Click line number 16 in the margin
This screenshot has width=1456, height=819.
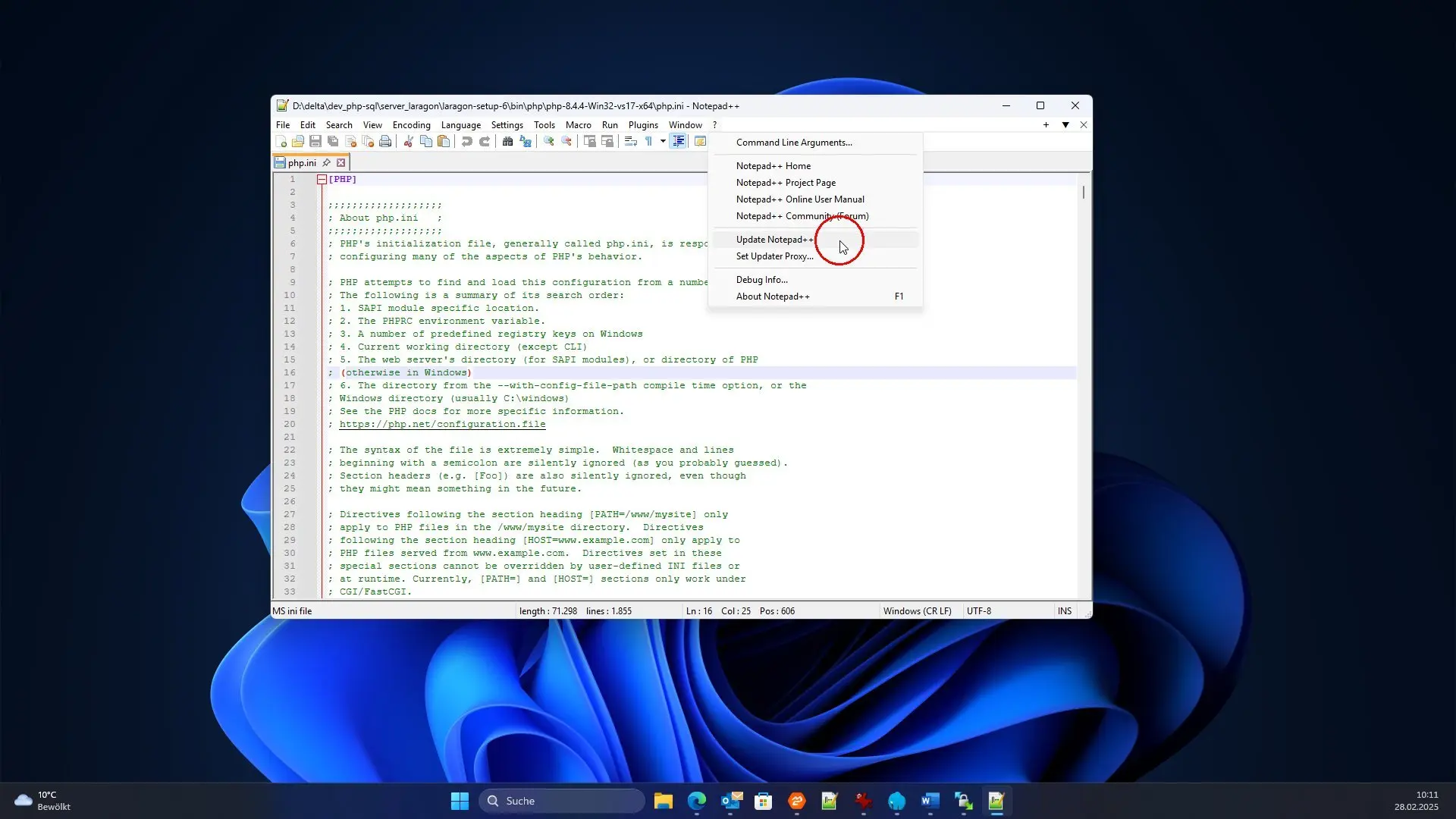(x=290, y=373)
